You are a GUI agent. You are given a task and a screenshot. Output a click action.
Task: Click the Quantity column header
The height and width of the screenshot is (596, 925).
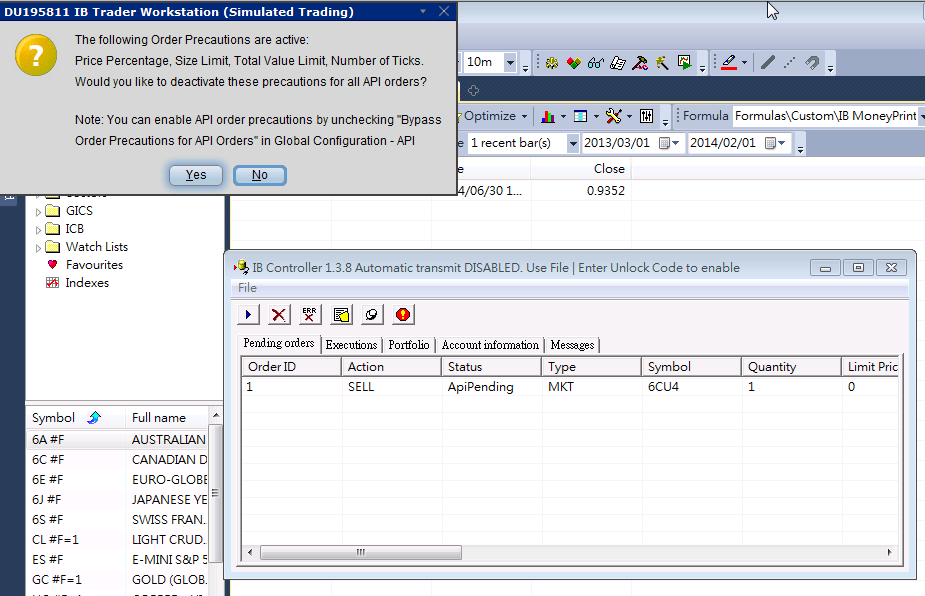pyautogui.click(x=792, y=367)
